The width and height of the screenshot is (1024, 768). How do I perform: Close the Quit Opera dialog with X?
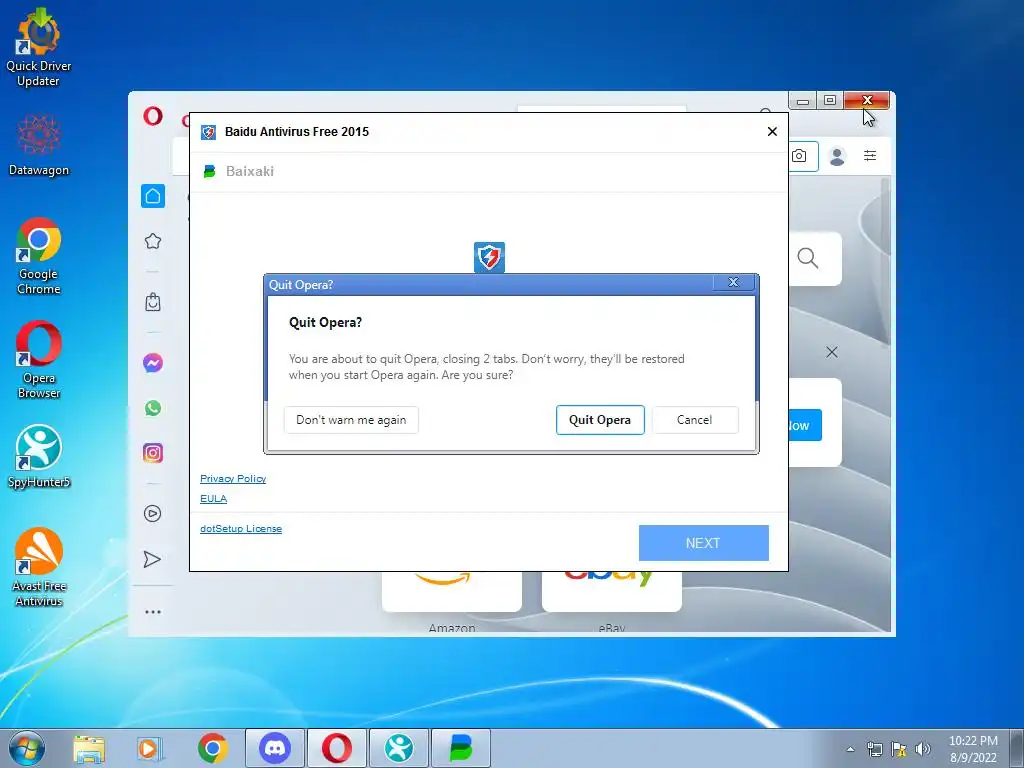click(x=733, y=282)
